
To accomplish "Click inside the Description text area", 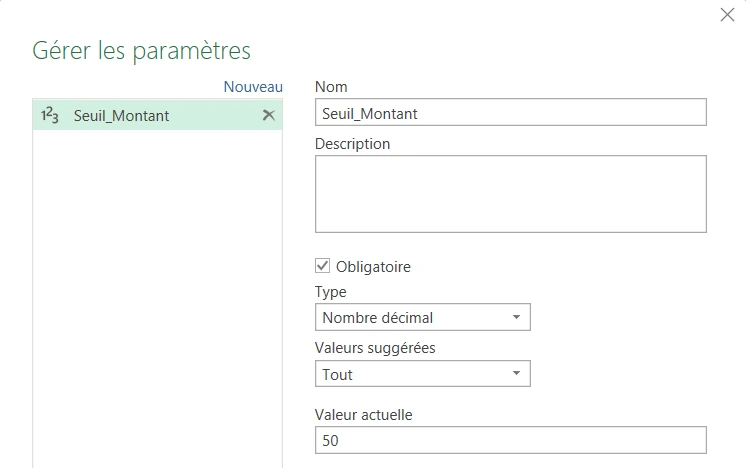I will pyautogui.click(x=510, y=194).
